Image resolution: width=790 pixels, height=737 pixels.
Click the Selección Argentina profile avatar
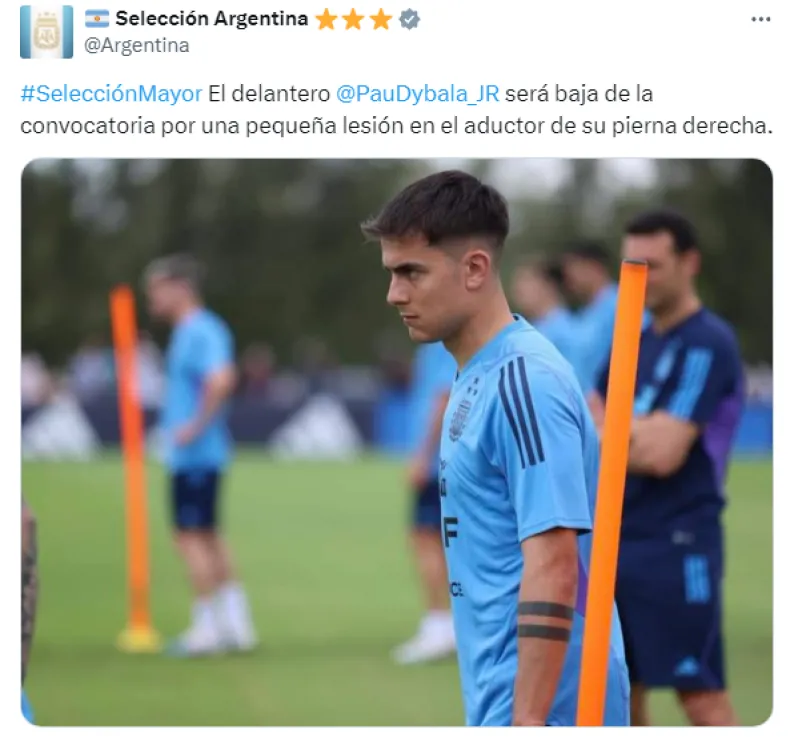pos(46,32)
